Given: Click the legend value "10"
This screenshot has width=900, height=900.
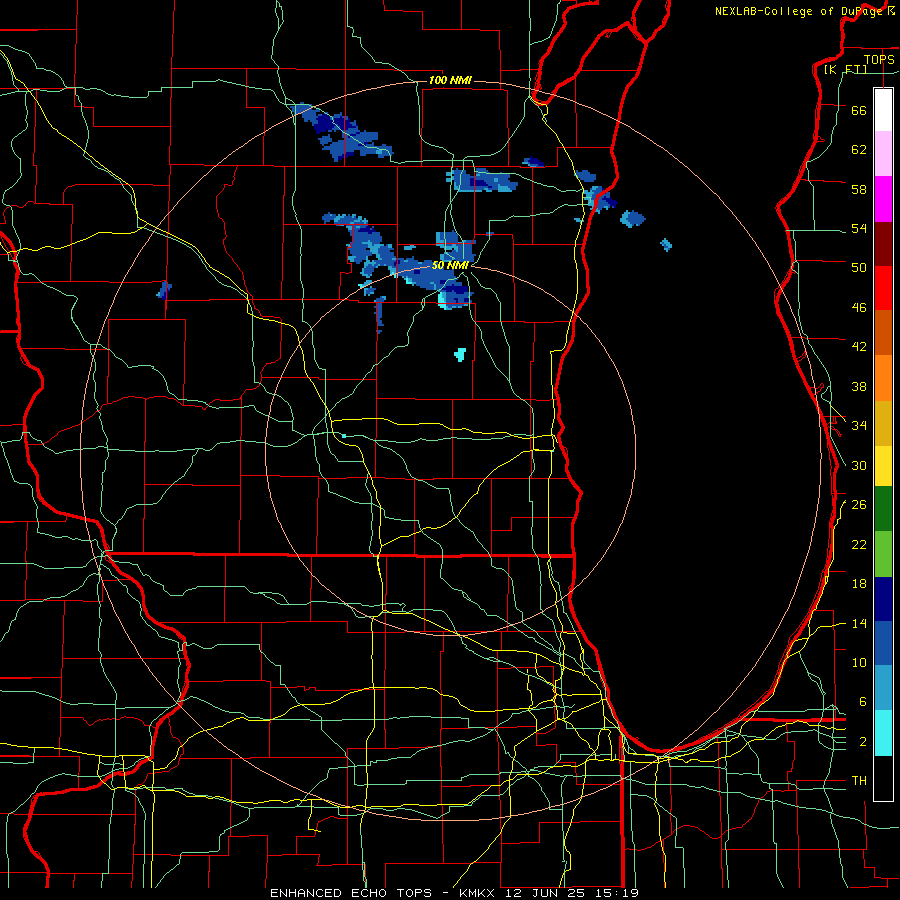Looking at the screenshot, I should (859, 662).
